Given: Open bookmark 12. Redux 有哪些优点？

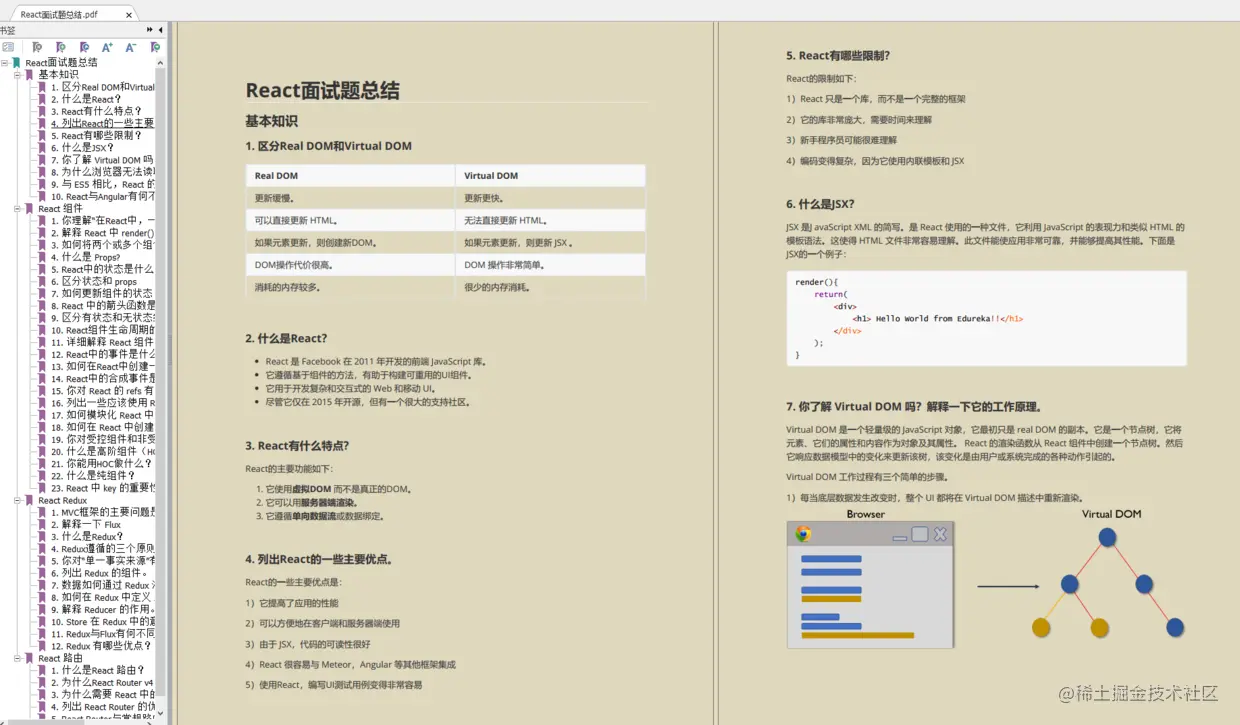Looking at the screenshot, I should tap(103, 646).
